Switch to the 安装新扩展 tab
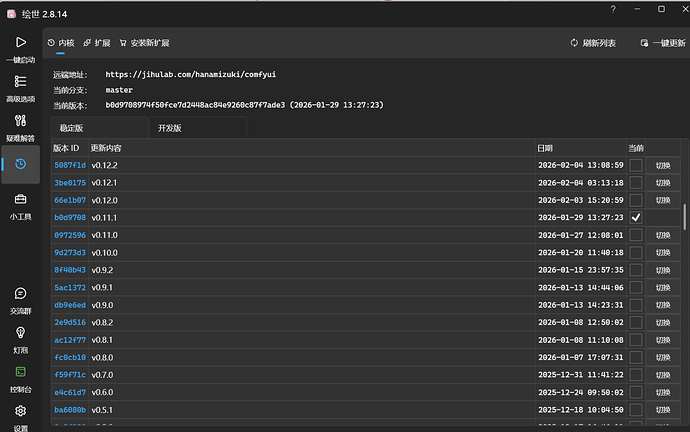690x432 pixels. coord(144,43)
